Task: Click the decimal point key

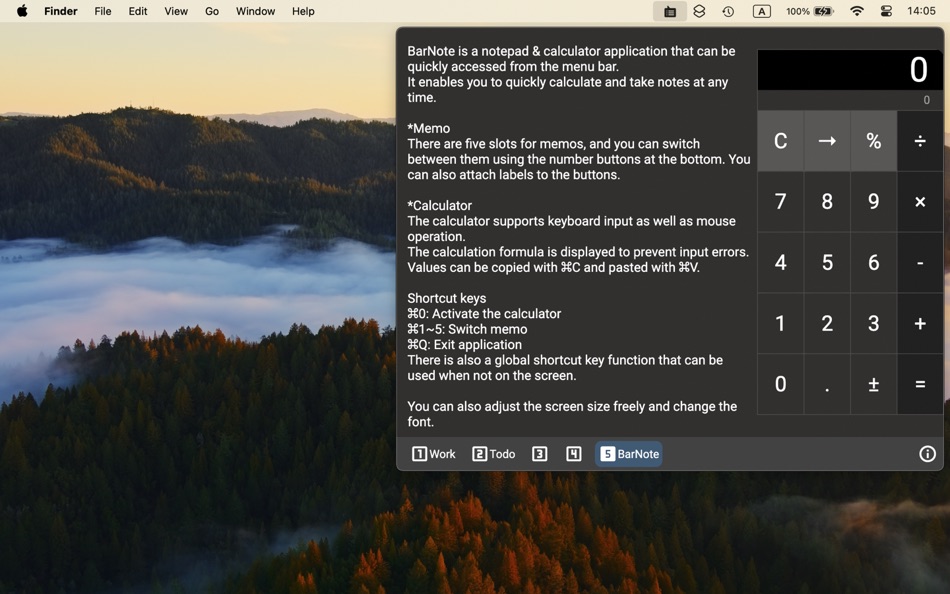Action: coord(827,384)
